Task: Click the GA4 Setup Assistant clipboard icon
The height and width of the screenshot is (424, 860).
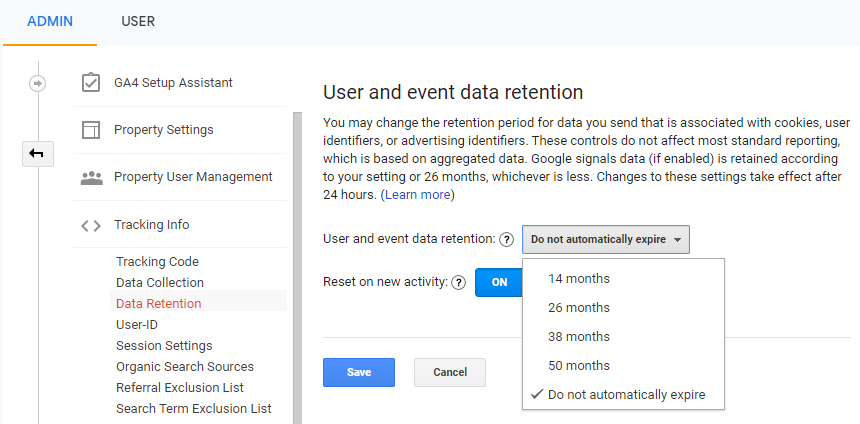Action: [x=91, y=83]
